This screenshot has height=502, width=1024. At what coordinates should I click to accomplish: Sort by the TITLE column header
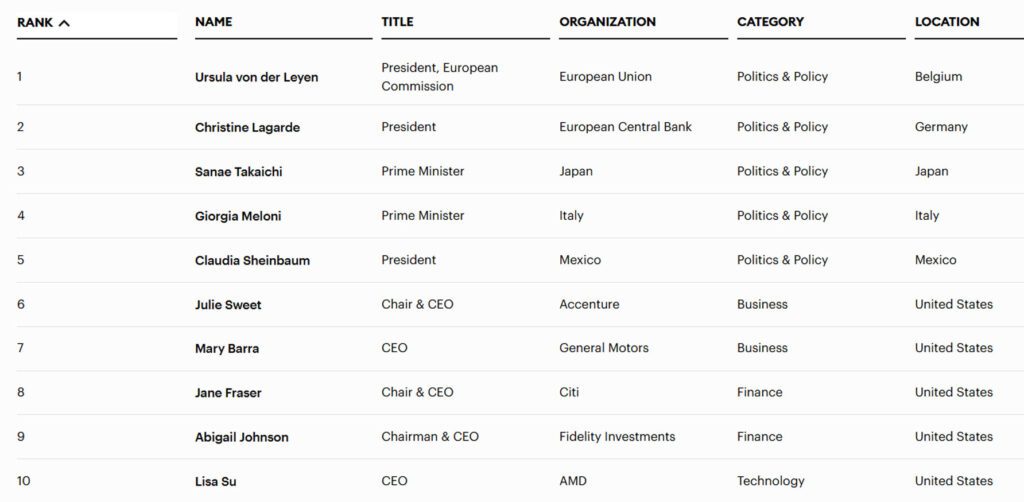pyautogui.click(x=397, y=22)
